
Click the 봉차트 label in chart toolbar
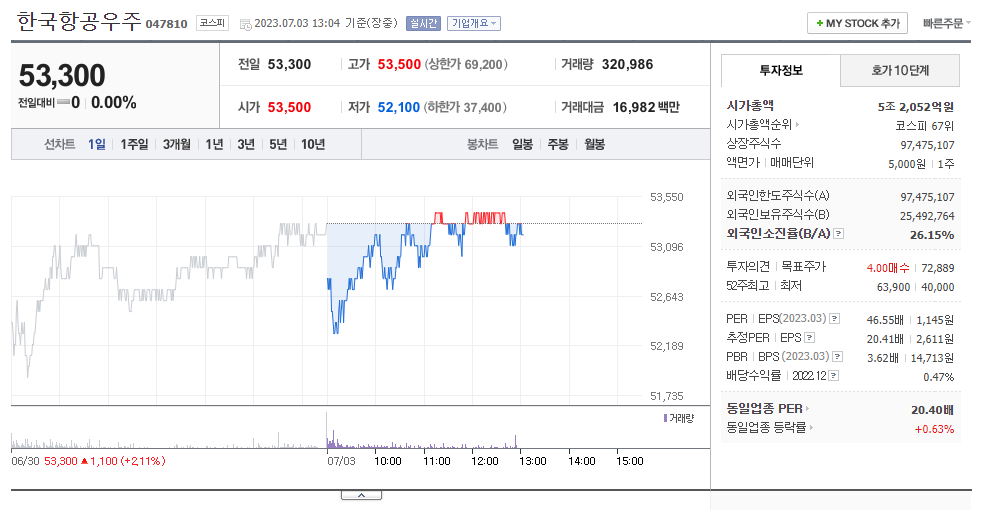coord(483,144)
